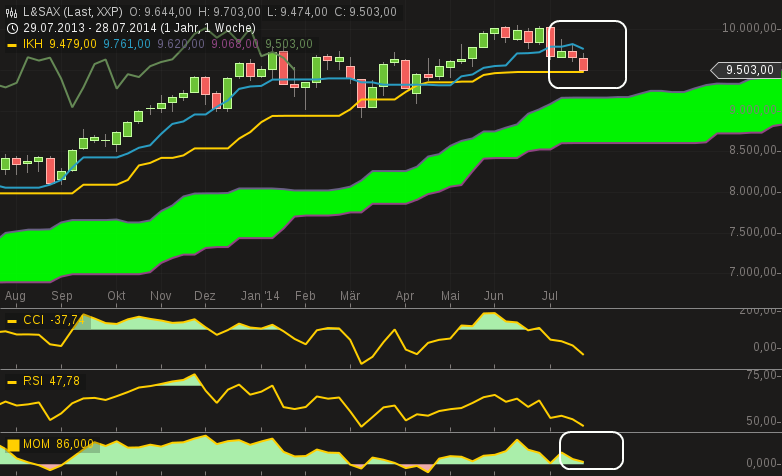Click the low value L: 9.474,00
Screen dimensions: 782x476
tap(297, 12)
